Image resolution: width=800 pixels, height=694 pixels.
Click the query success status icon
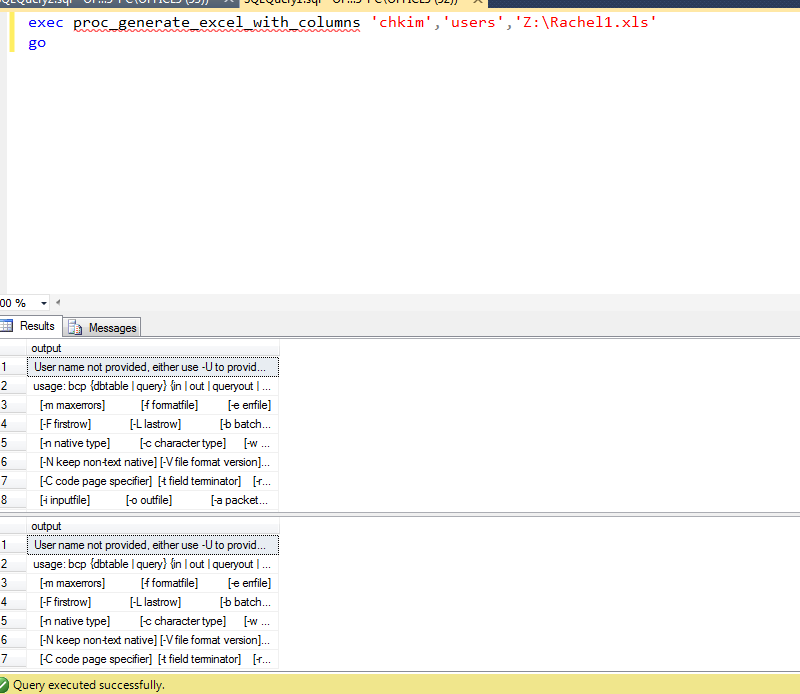pos(4,685)
